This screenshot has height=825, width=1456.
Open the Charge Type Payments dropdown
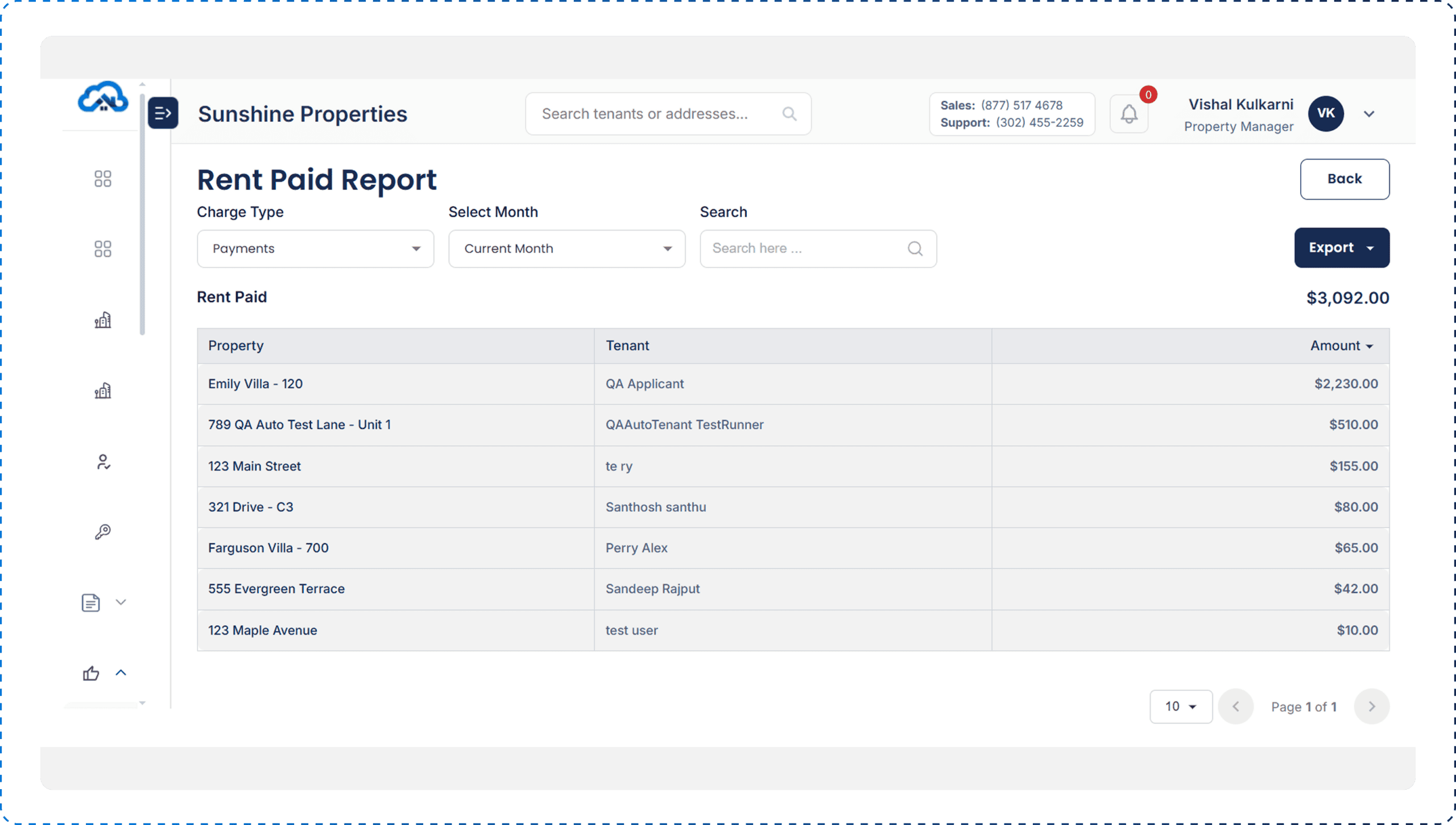[316, 249]
